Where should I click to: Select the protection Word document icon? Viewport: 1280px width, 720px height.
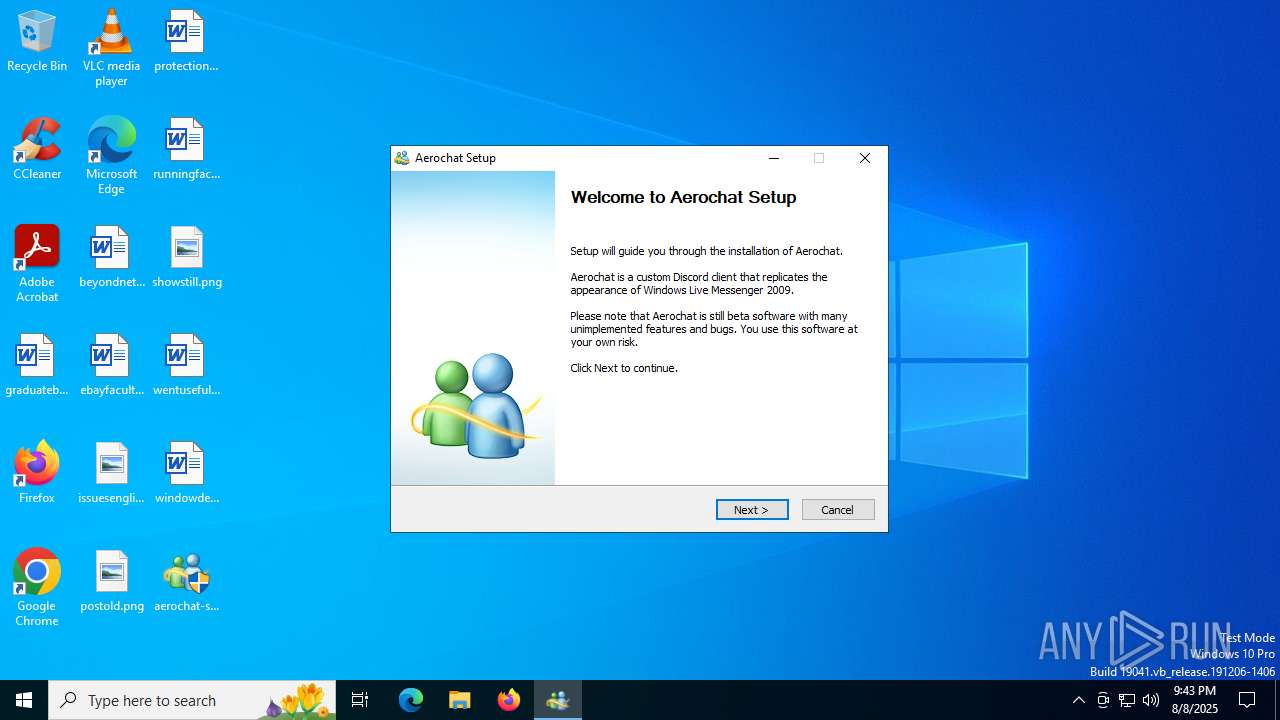(186, 42)
